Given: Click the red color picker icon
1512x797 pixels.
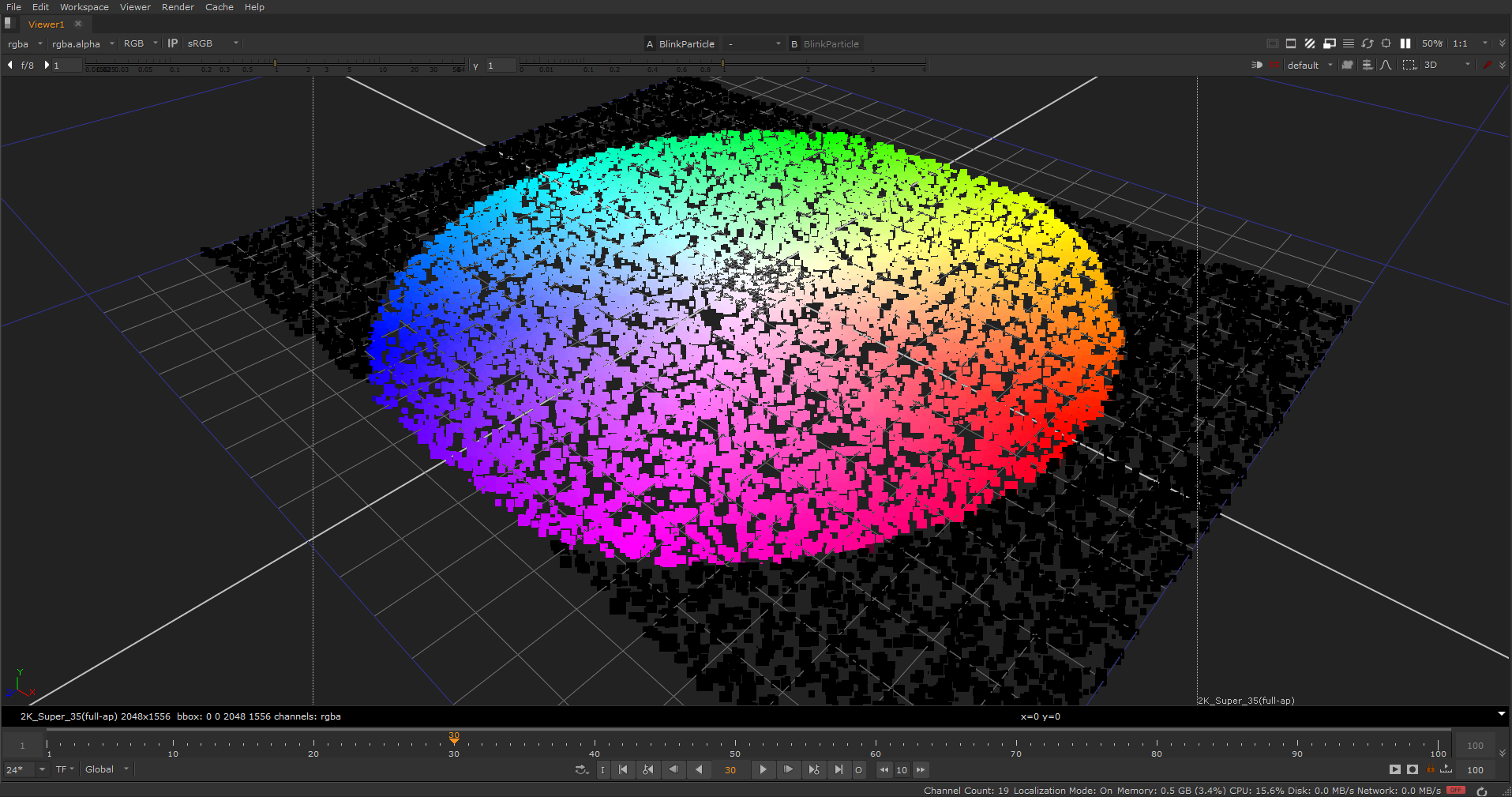Looking at the screenshot, I should [x=1487, y=65].
